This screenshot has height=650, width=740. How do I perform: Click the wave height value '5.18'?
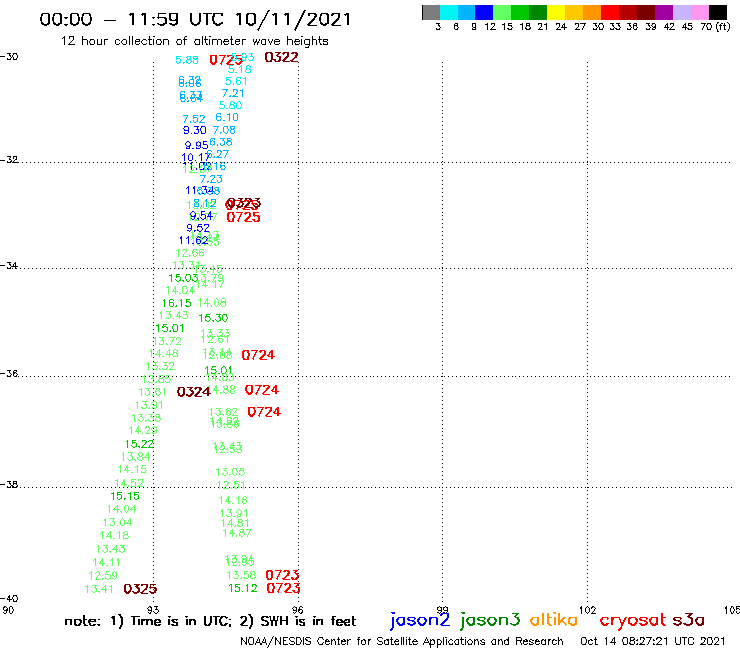pos(240,69)
